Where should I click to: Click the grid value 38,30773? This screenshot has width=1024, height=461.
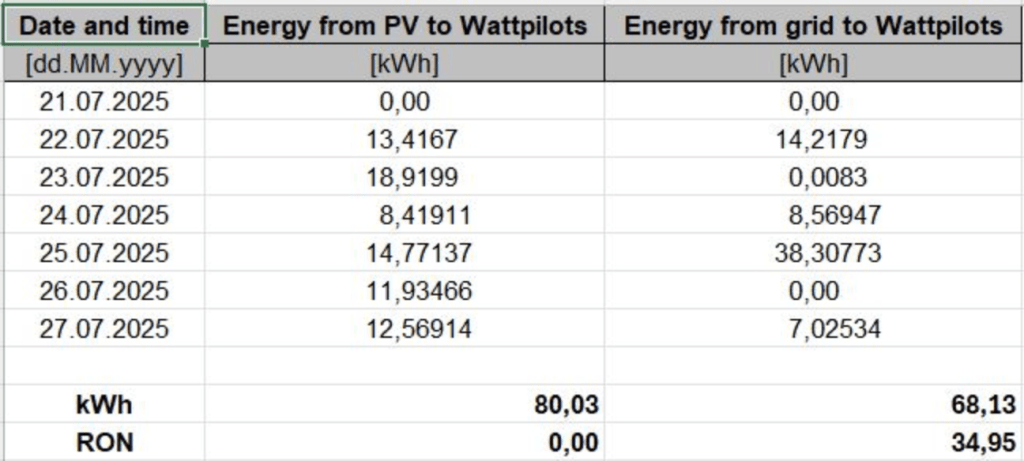tap(813, 253)
